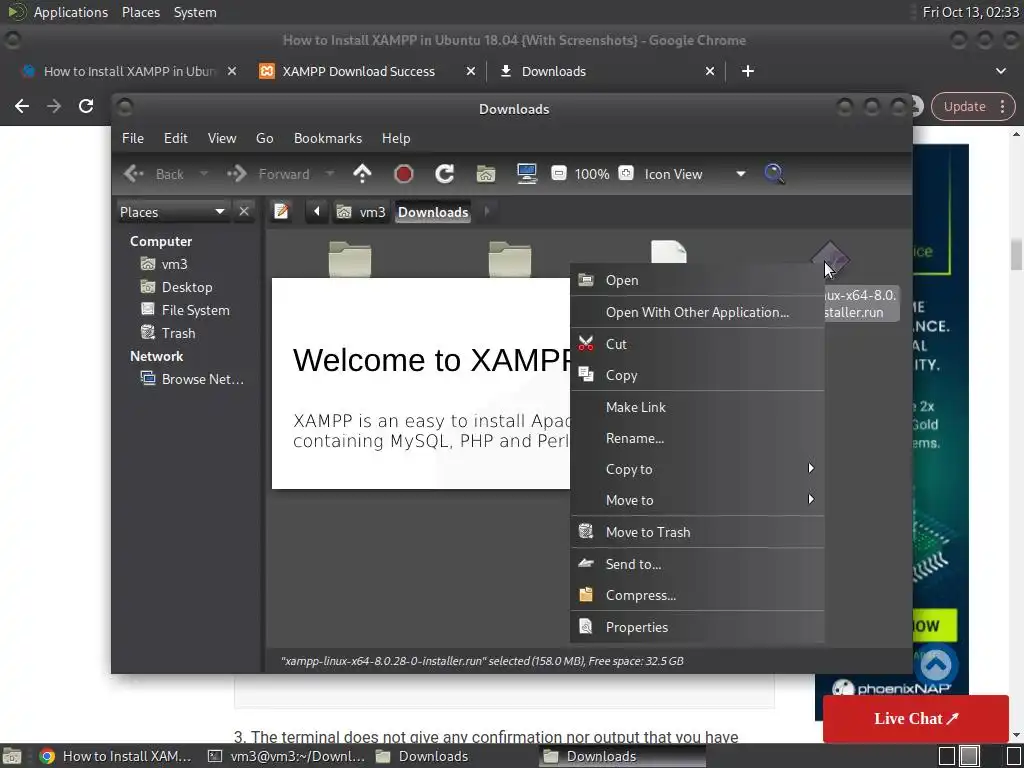Choose Open With Other Application
The image size is (1024, 768).
click(697, 312)
